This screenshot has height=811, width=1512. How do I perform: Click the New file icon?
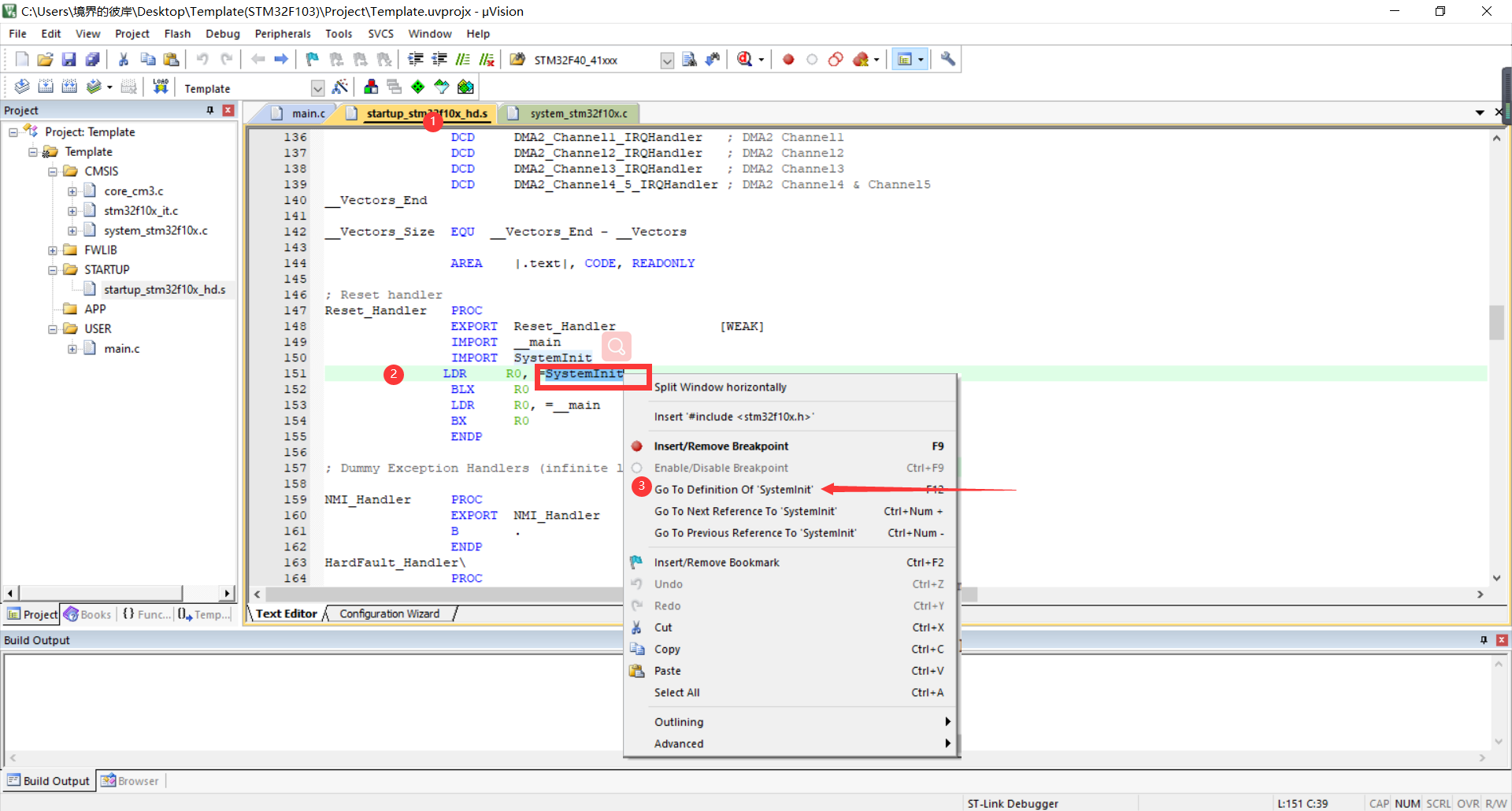tap(22, 59)
